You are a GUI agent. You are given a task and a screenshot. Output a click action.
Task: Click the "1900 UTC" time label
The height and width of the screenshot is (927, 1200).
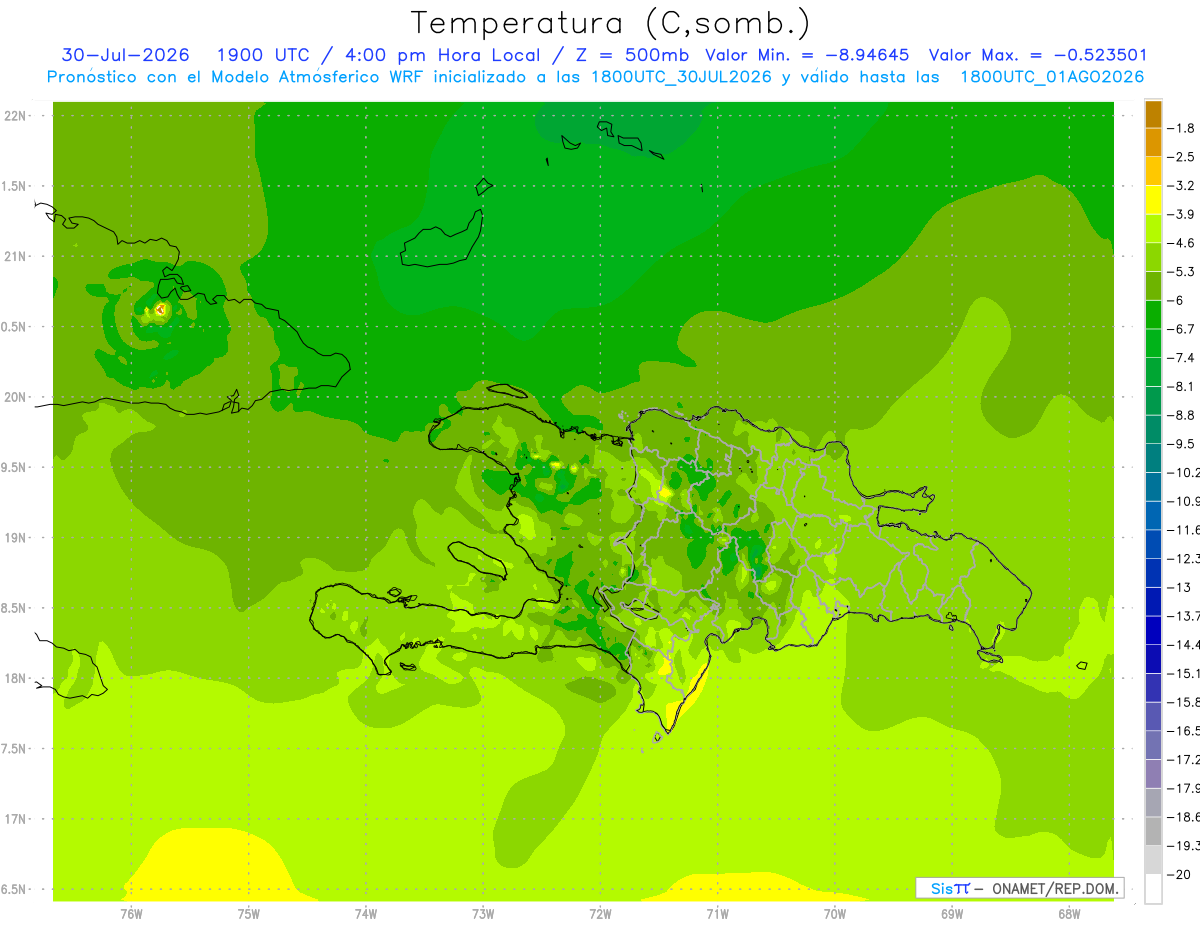263,55
